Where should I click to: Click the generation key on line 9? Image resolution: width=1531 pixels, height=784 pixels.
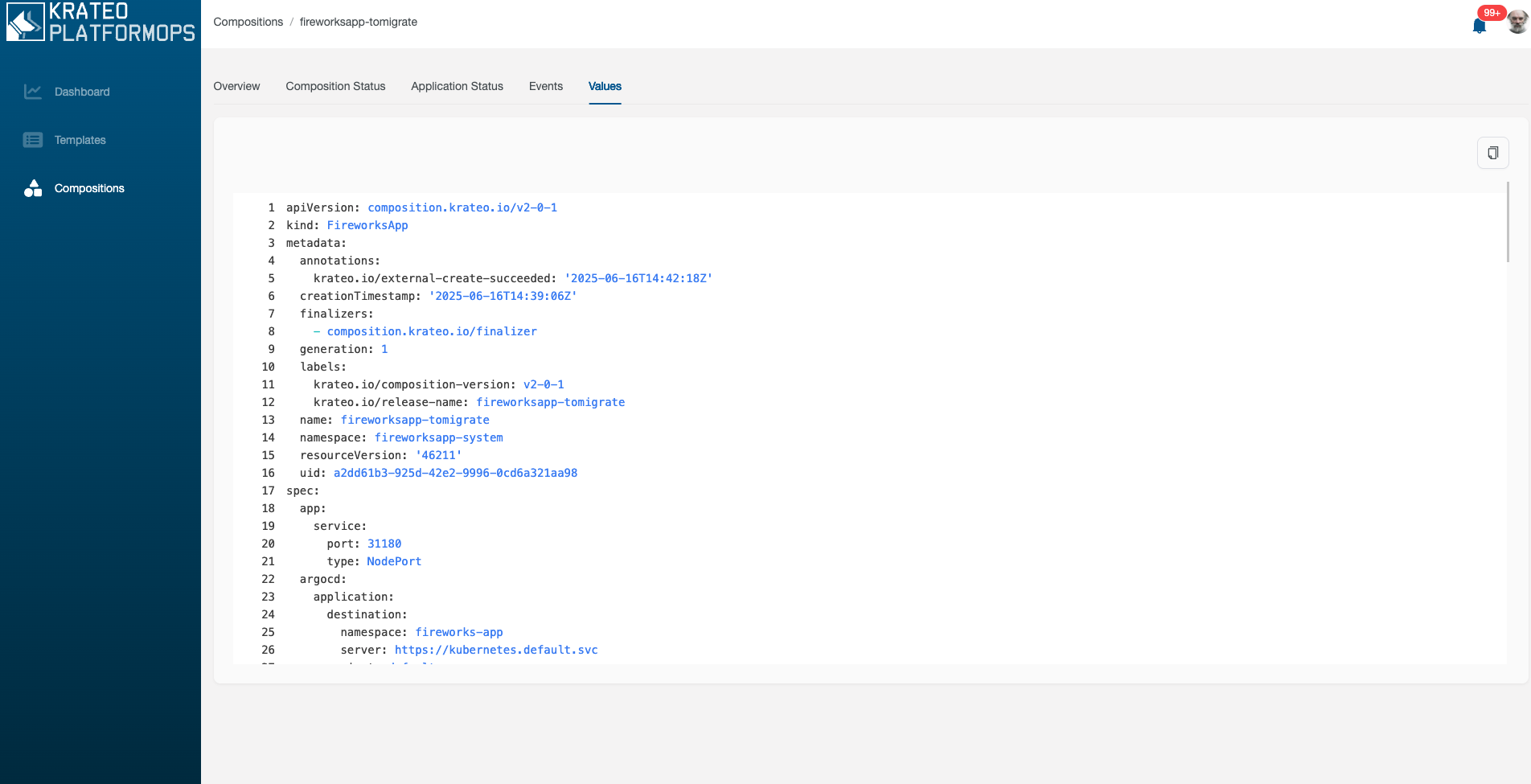click(x=337, y=349)
